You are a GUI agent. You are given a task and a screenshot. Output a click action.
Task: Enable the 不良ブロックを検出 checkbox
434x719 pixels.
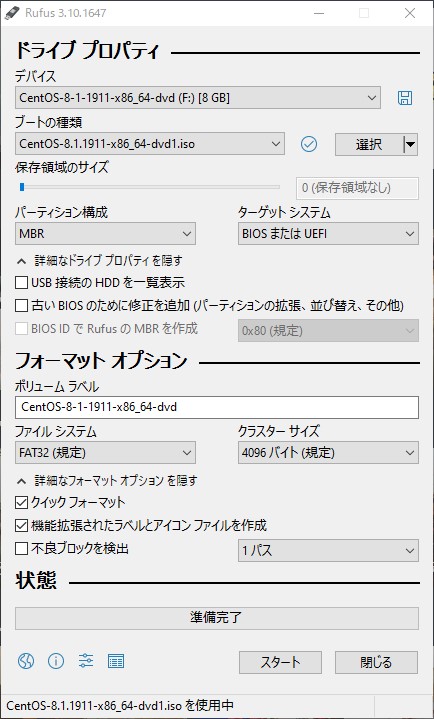[x=22, y=548]
